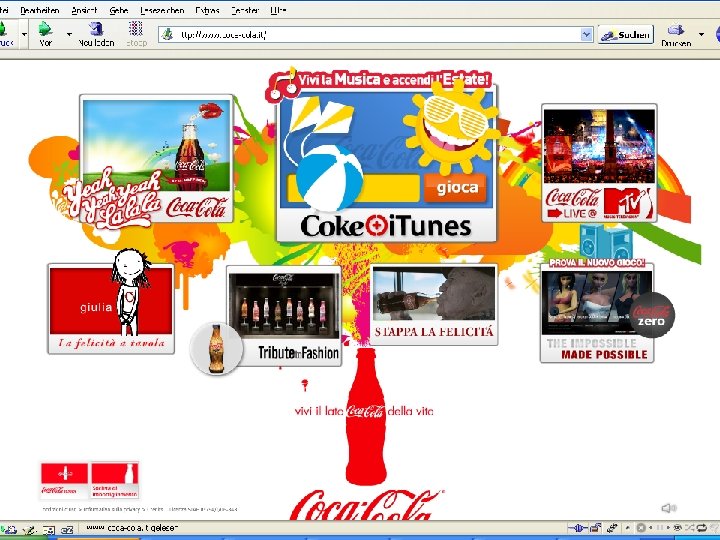Viewport: 720px width, 540px height.
Task: Open the Extras menu
Action: (x=207, y=10)
